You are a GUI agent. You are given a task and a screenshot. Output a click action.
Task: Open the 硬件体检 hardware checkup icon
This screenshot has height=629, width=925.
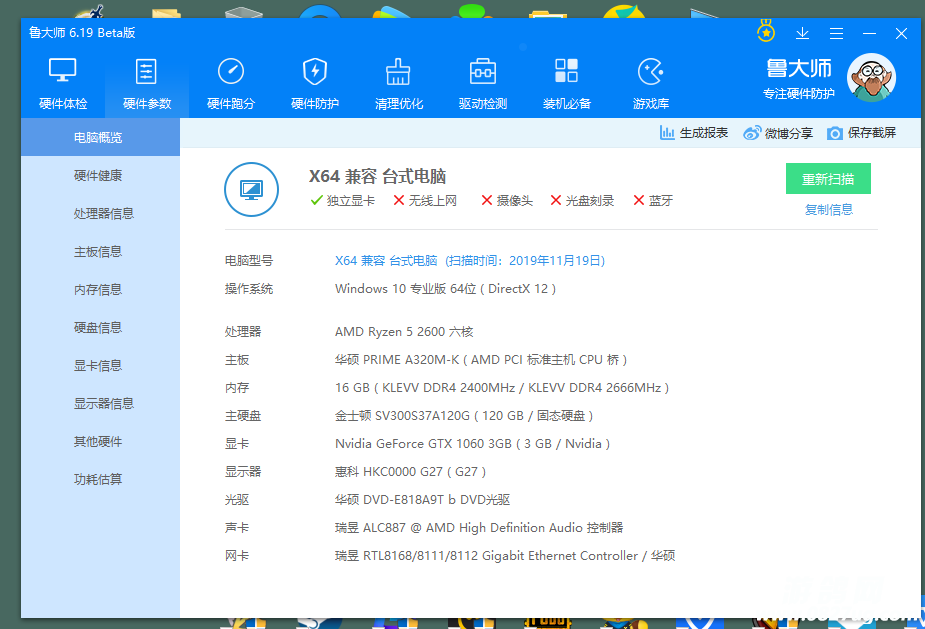click(x=63, y=72)
